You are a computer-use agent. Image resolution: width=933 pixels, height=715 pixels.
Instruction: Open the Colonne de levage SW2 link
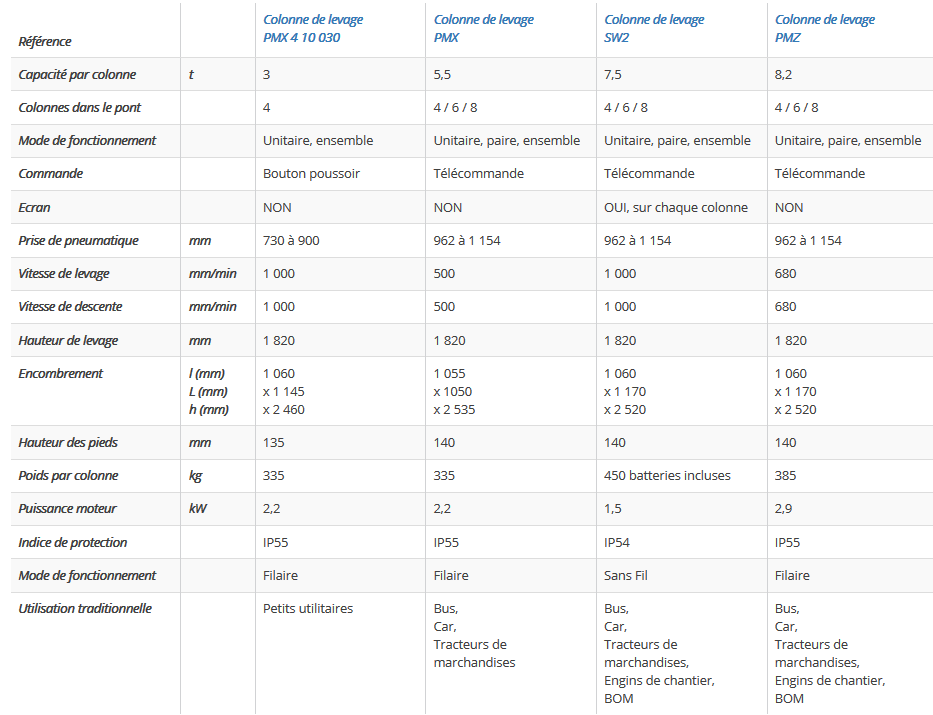[654, 28]
